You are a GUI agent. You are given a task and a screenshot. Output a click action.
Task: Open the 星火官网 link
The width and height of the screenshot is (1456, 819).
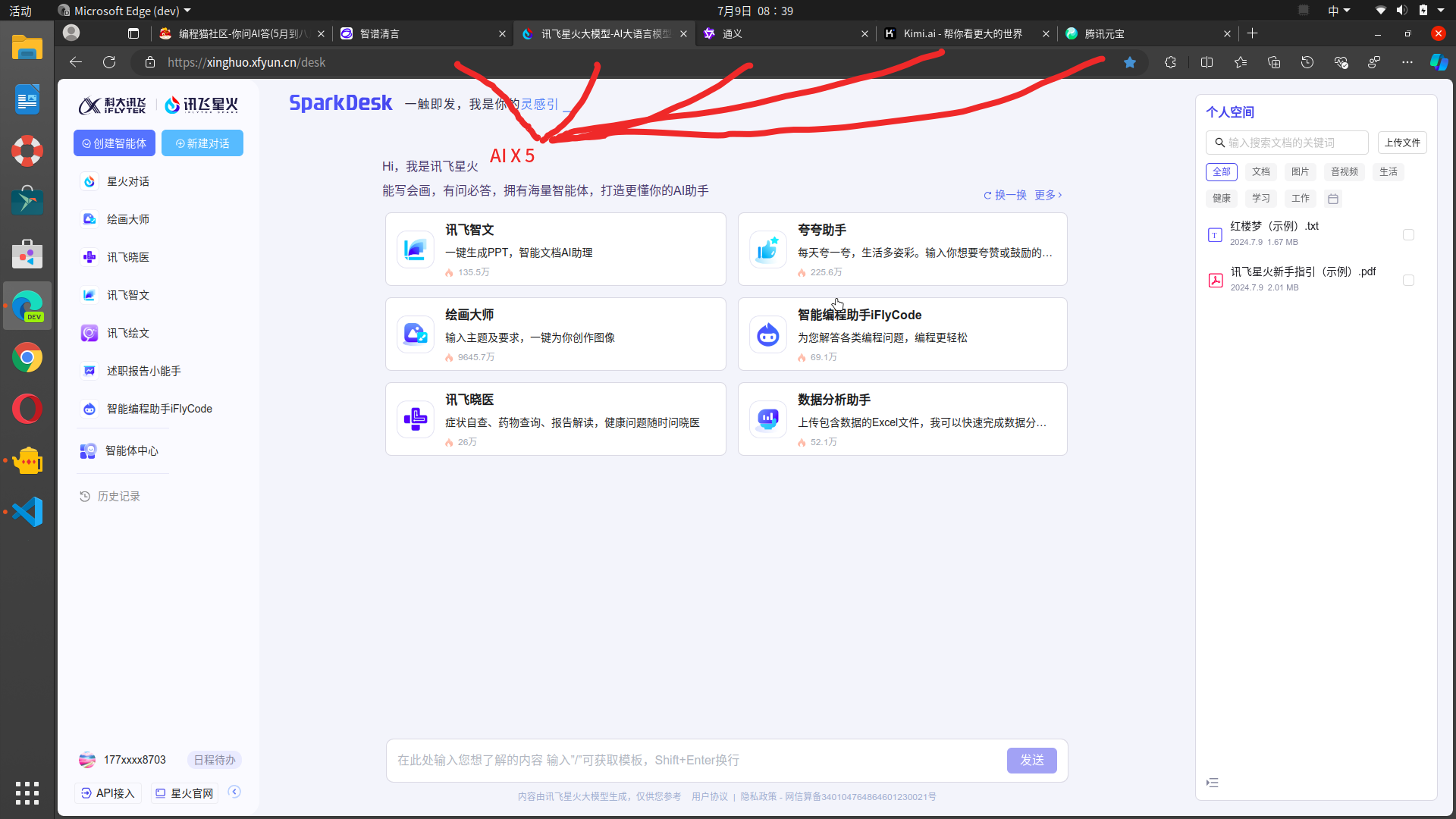click(184, 793)
